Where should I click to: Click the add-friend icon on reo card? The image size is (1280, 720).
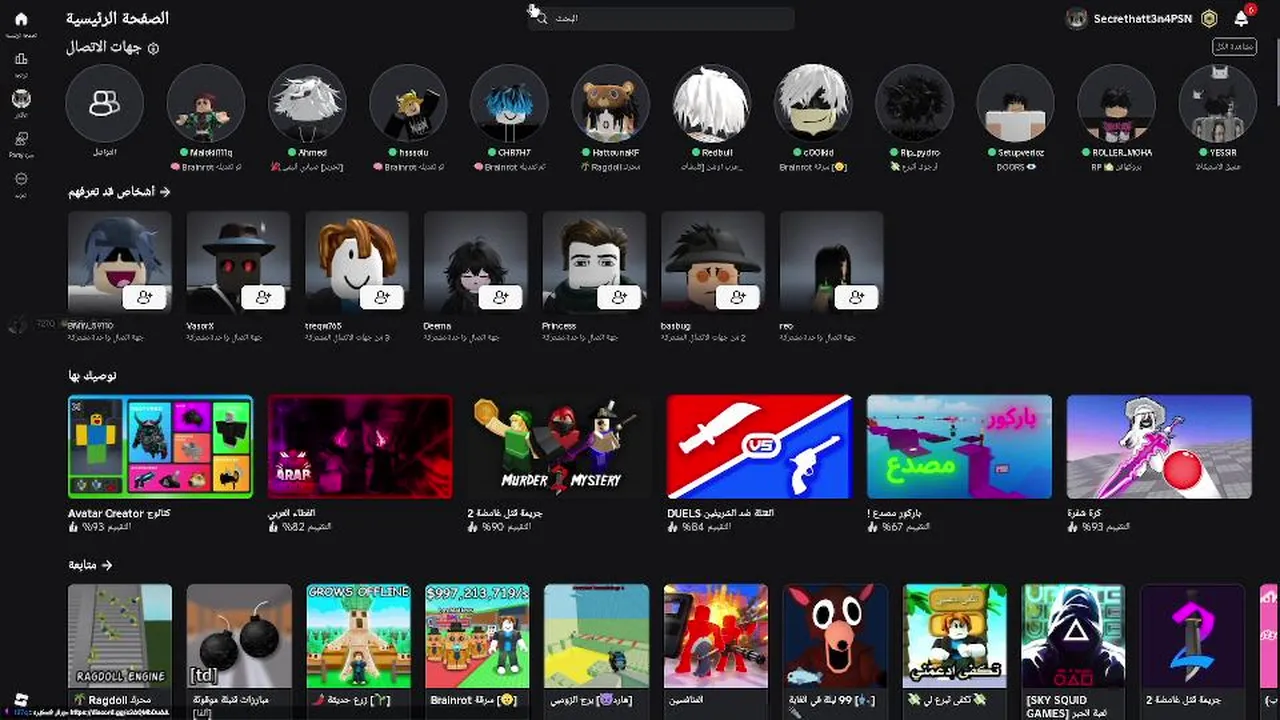(857, 297)
